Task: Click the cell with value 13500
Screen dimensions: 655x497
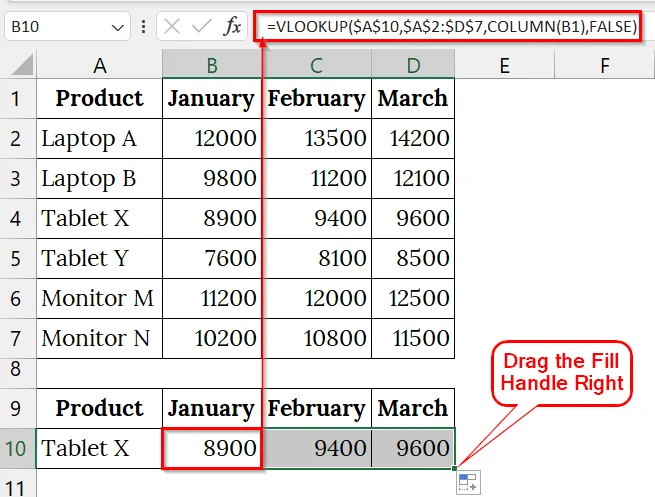Action: pyautogui.click(x=317, y=138)
